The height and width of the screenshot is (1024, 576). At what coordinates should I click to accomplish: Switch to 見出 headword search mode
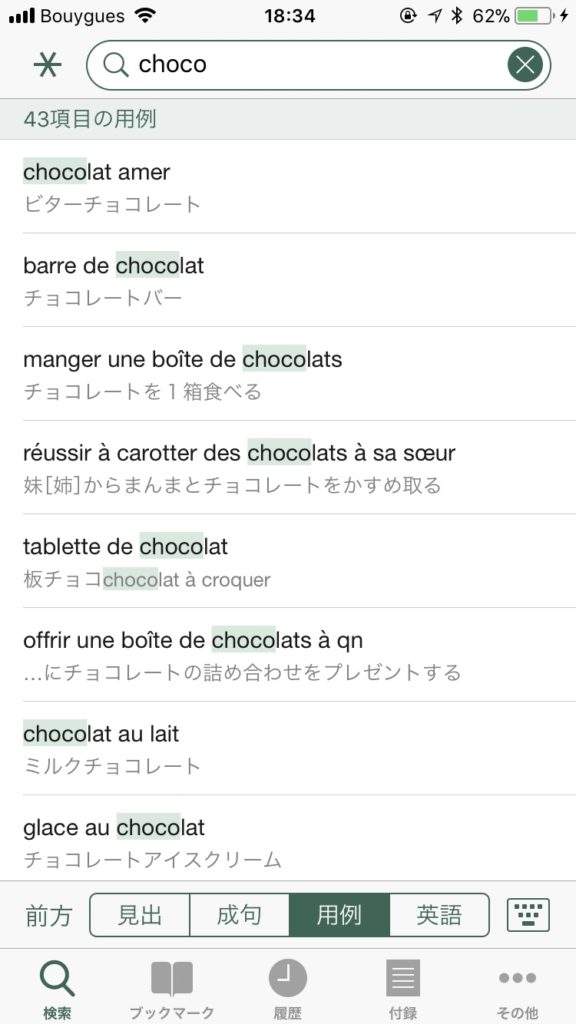(139, 915)
